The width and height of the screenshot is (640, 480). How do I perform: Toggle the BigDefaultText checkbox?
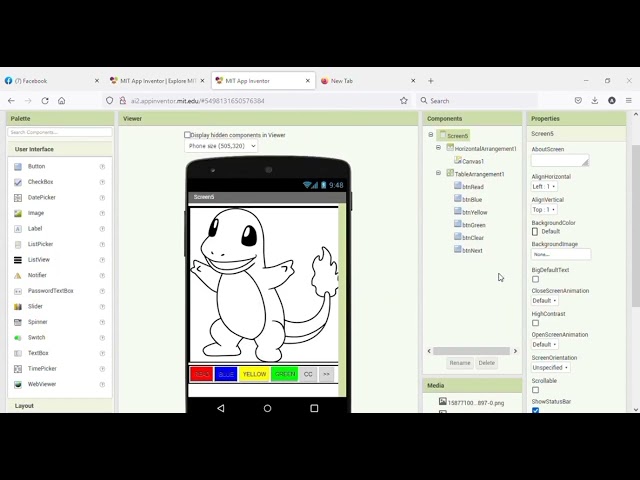(x=536, y=279)
